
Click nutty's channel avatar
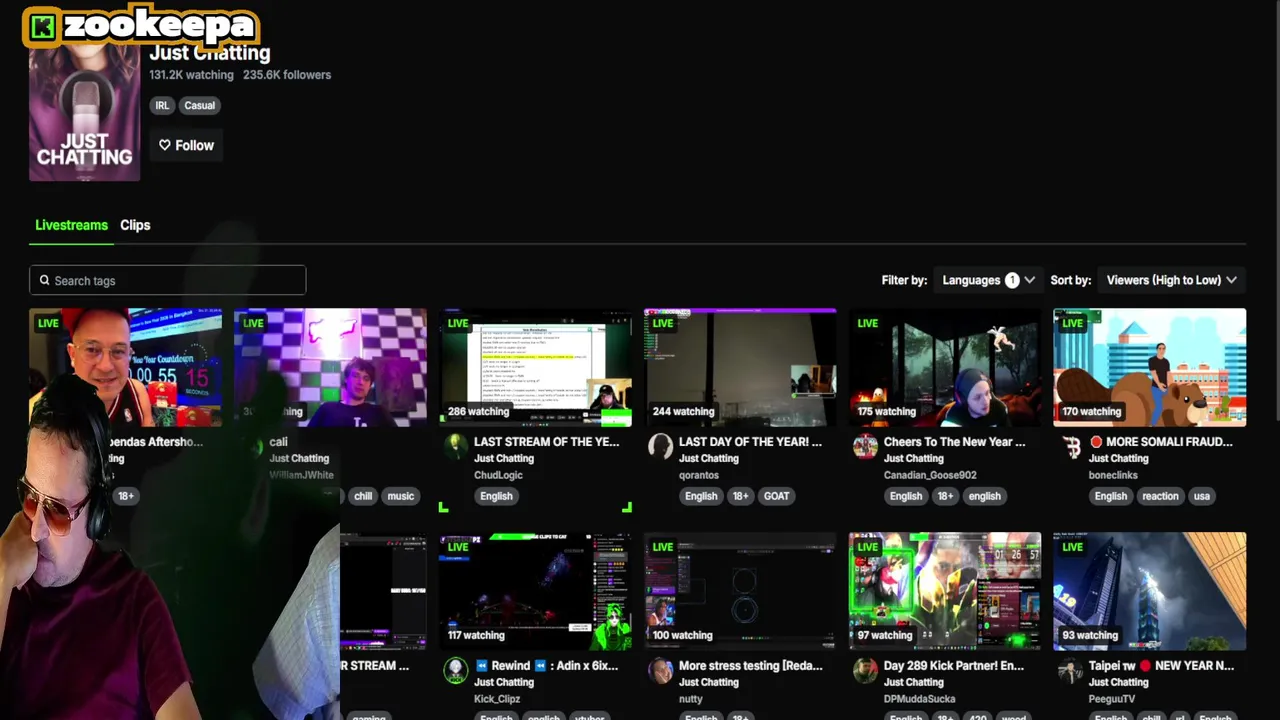click(660, 670)
